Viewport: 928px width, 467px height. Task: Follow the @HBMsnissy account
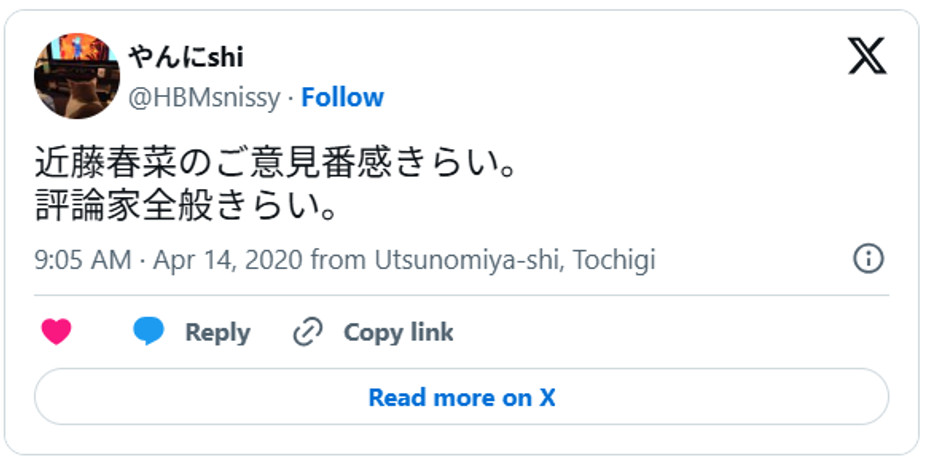[343, 97]
